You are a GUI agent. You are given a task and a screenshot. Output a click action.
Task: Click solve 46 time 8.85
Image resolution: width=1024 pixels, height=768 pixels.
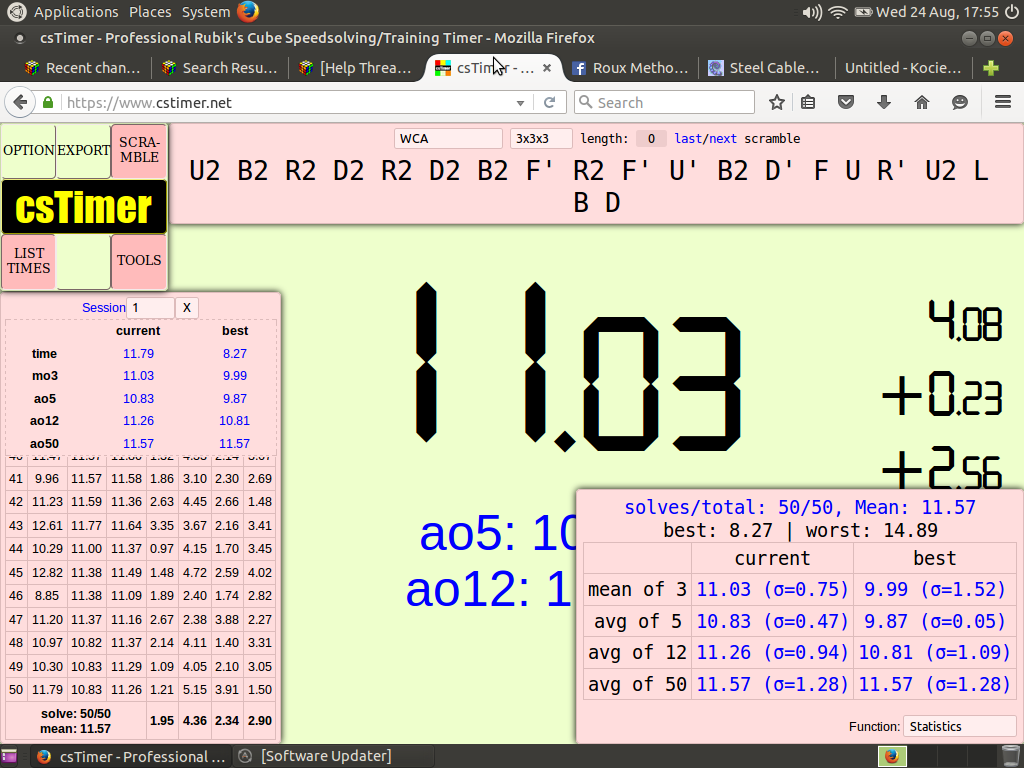coord(47,596)
